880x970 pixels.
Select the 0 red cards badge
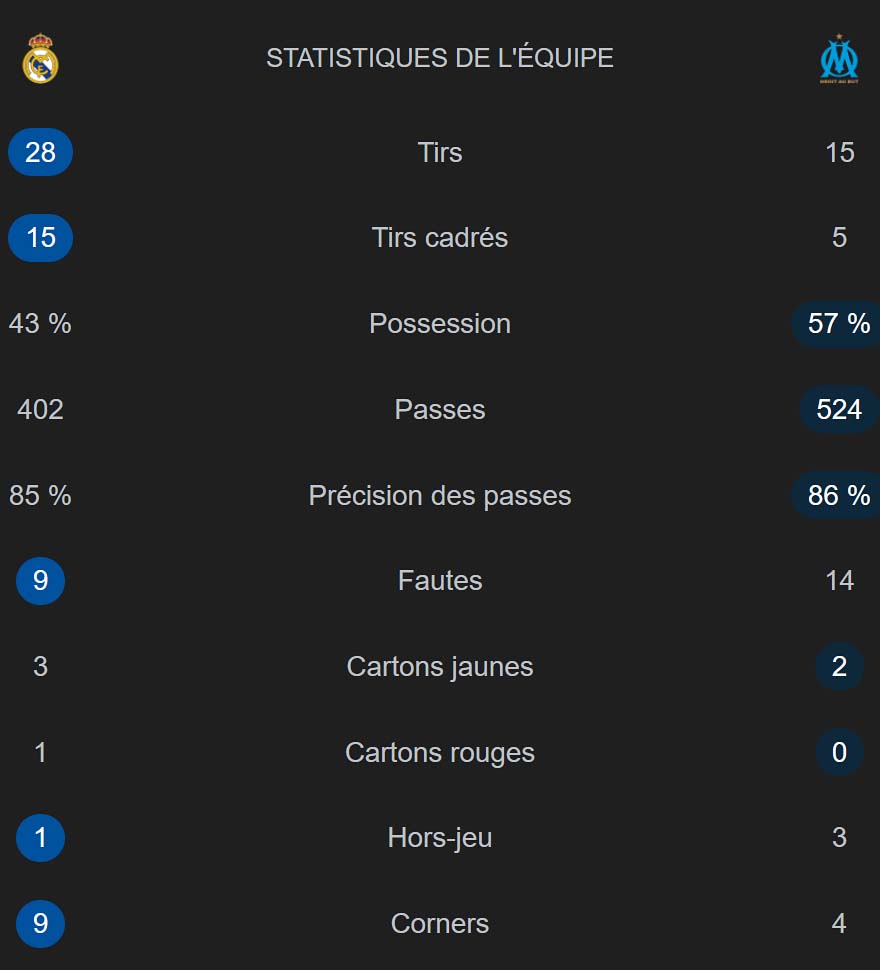(839, 752)
